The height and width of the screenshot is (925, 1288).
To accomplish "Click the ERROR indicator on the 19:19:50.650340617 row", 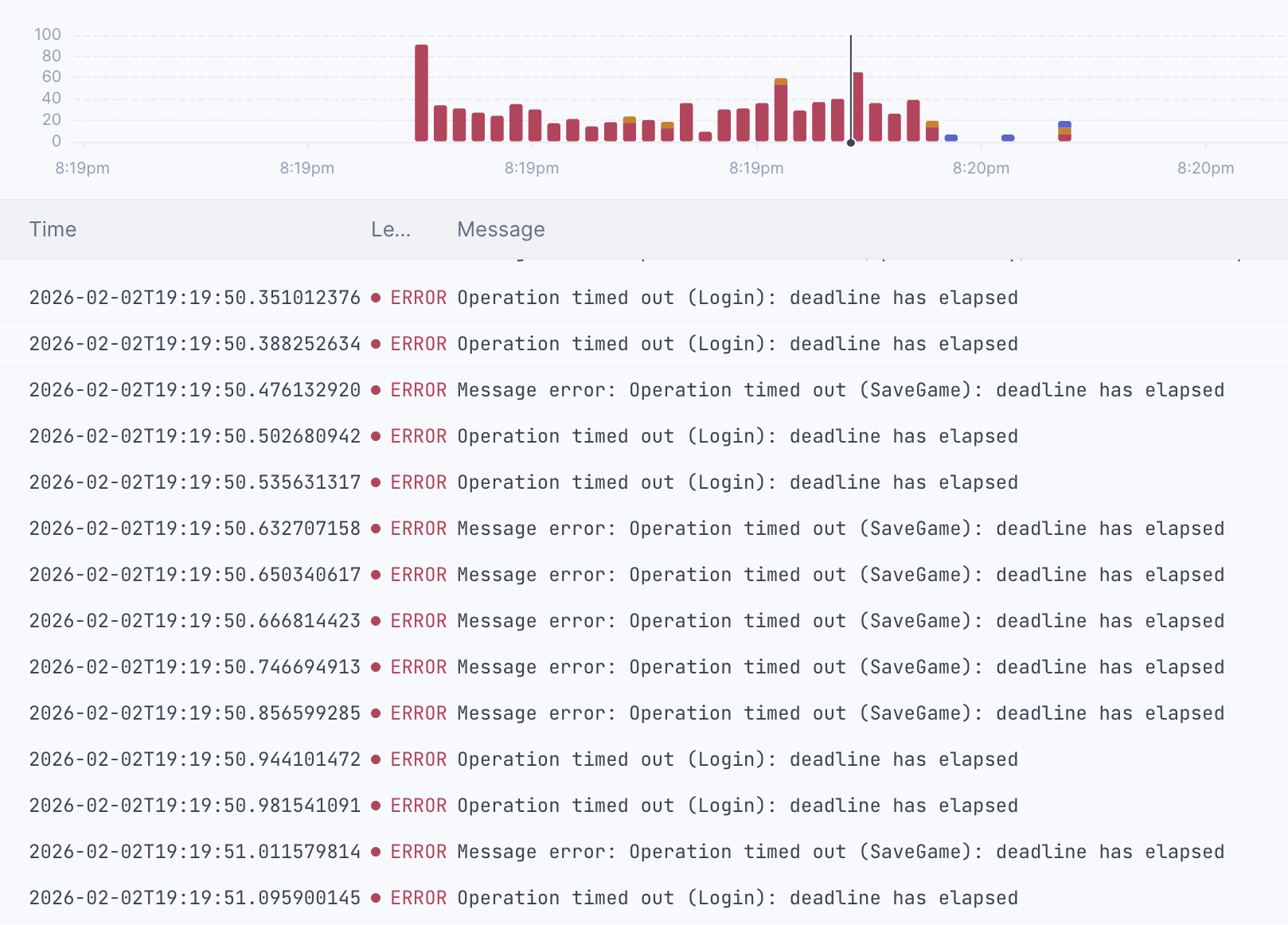I will (376, 575).
